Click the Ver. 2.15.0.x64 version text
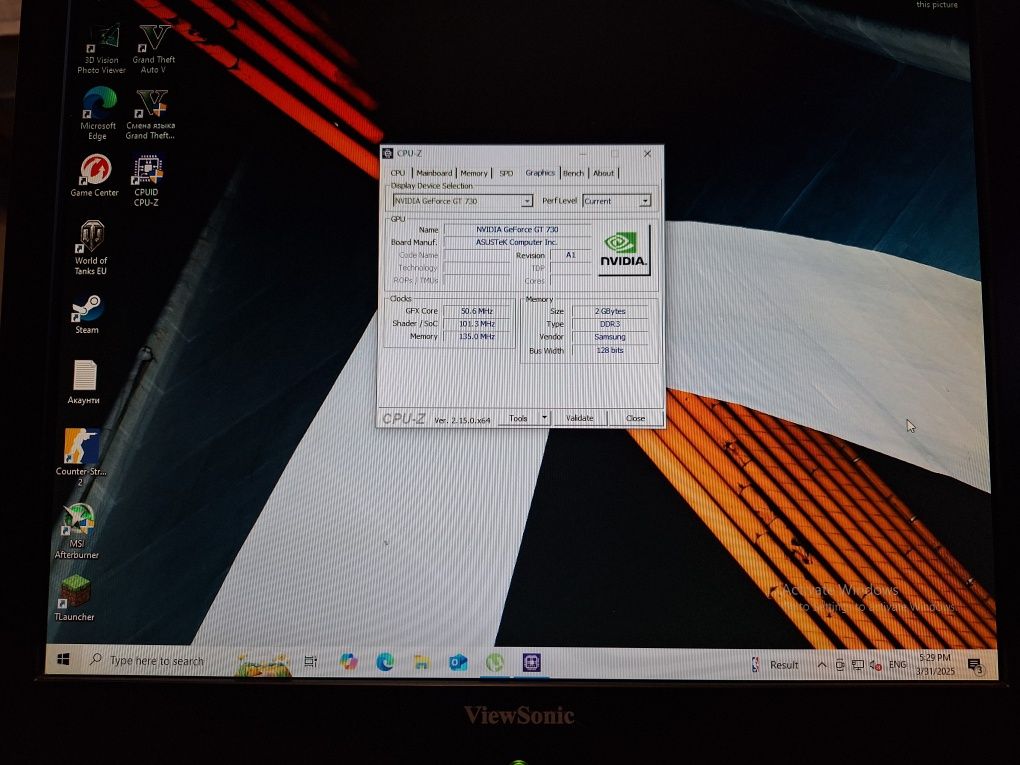The image size is (1020, 765). (462, 420)
